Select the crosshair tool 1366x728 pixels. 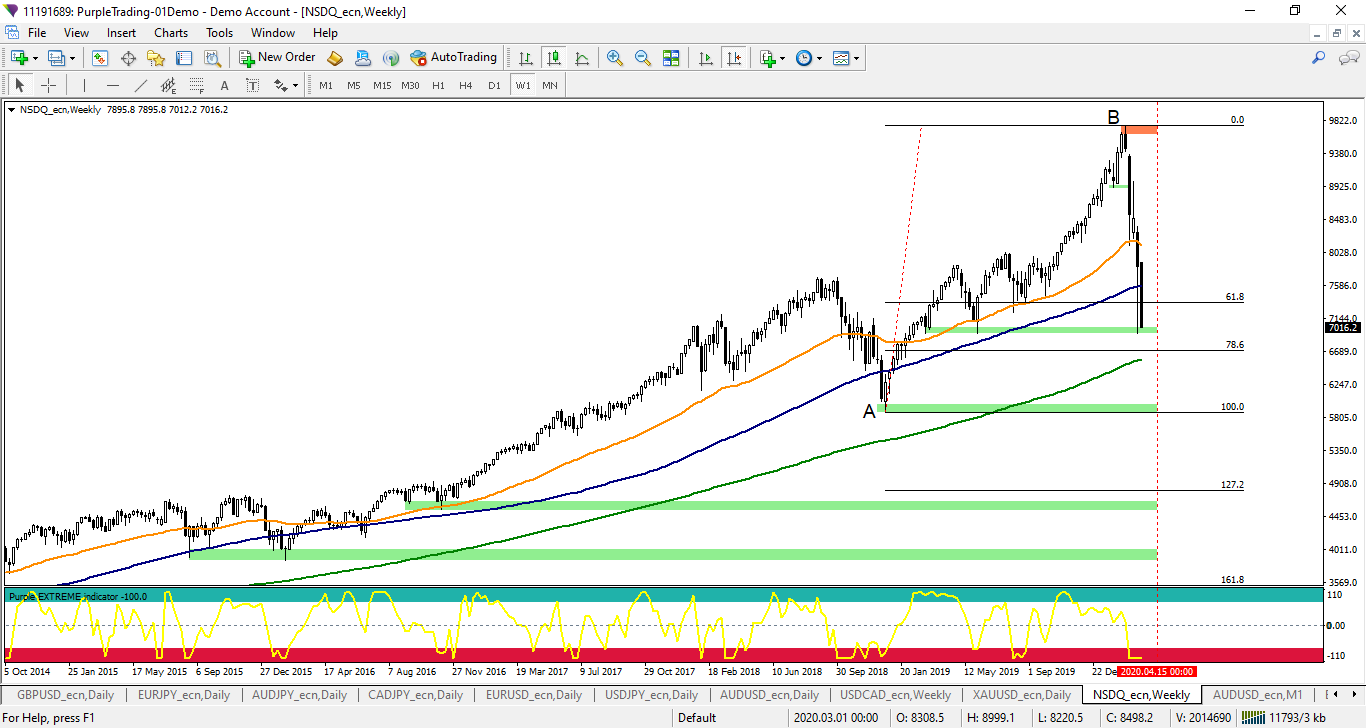click(48, 85)
